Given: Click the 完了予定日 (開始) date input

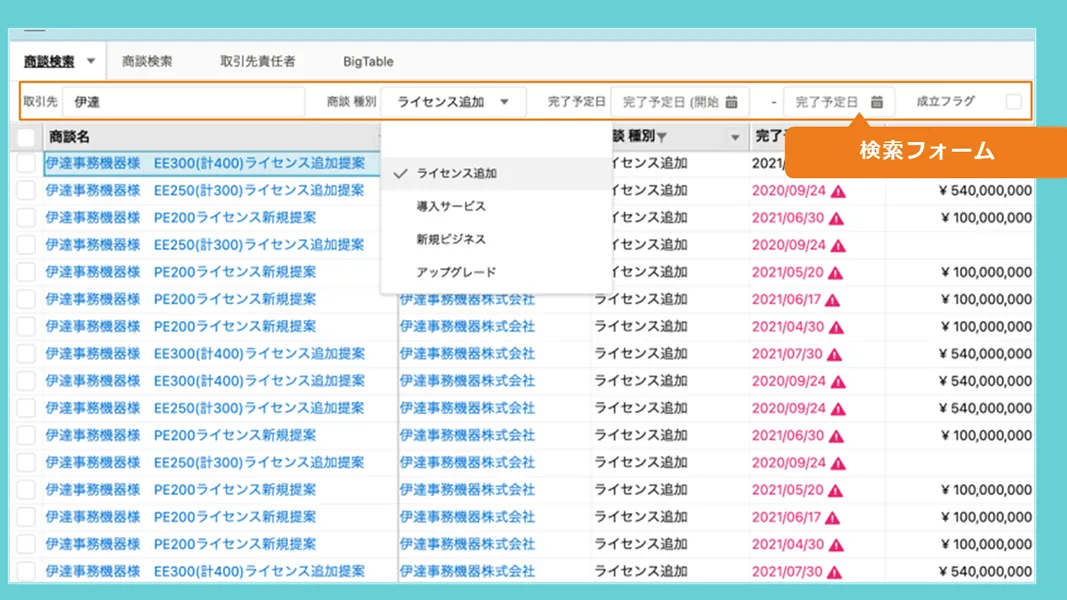Looking at the screenshot, I should tap(680, 102).
